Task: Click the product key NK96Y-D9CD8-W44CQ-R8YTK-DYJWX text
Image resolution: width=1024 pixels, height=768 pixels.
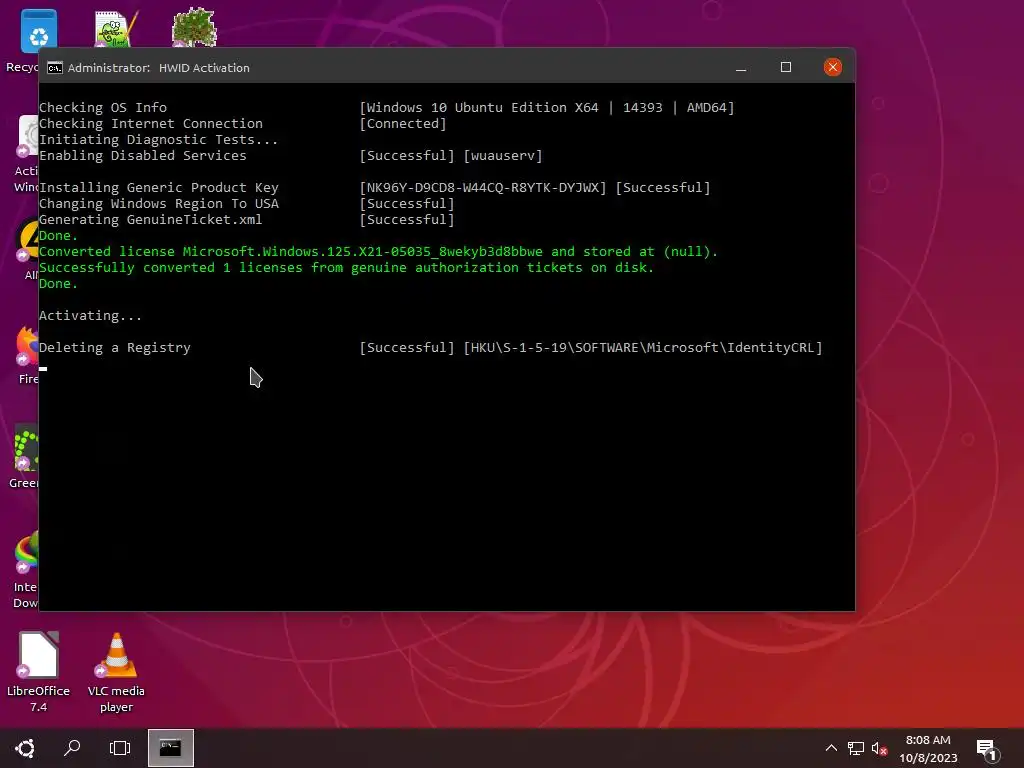Action: pos(483,188)
